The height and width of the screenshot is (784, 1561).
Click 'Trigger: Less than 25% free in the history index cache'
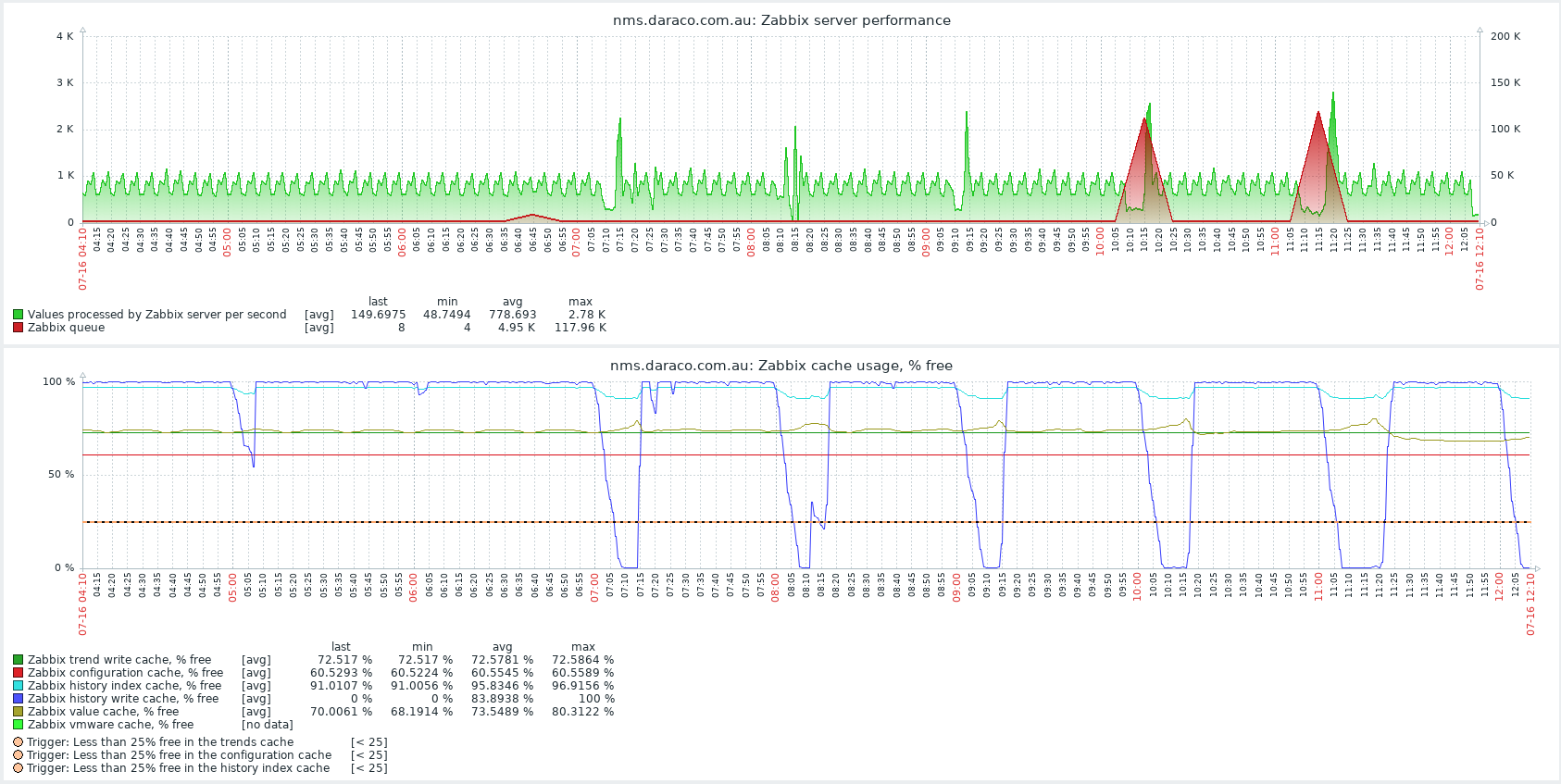pos(178,768)
